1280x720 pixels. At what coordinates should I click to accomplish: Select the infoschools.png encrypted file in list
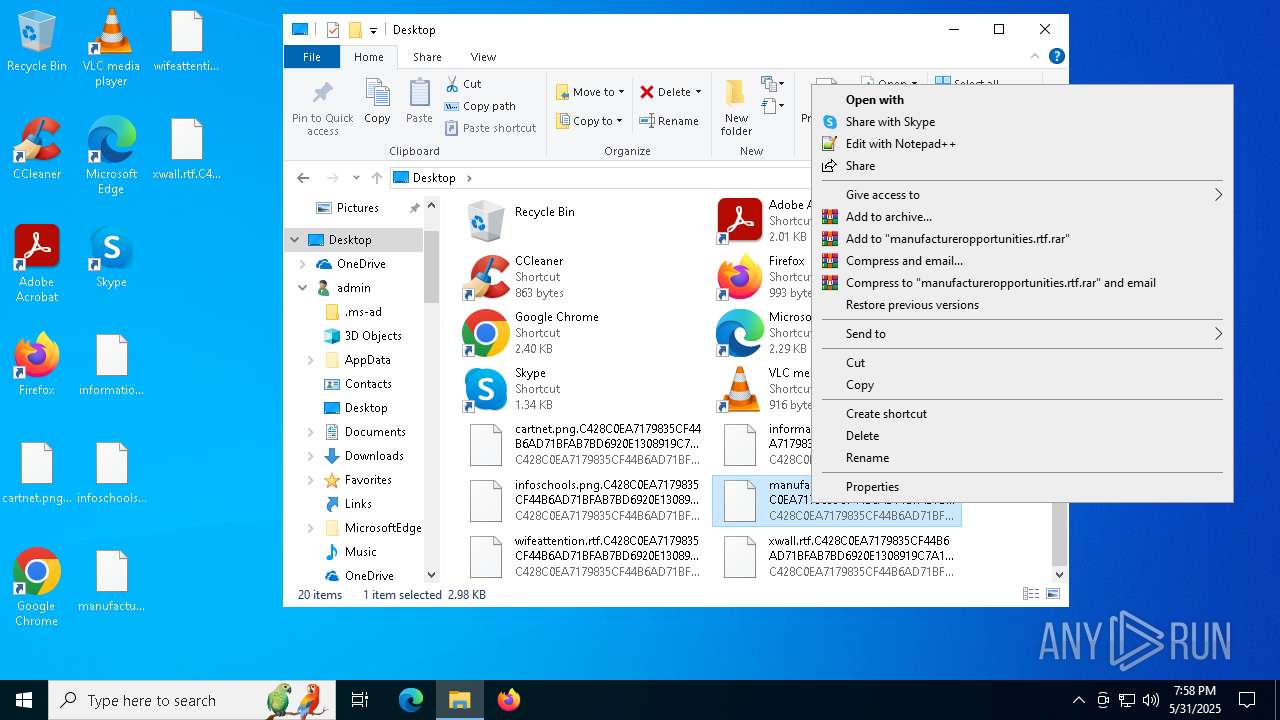[x=584, y=501]
